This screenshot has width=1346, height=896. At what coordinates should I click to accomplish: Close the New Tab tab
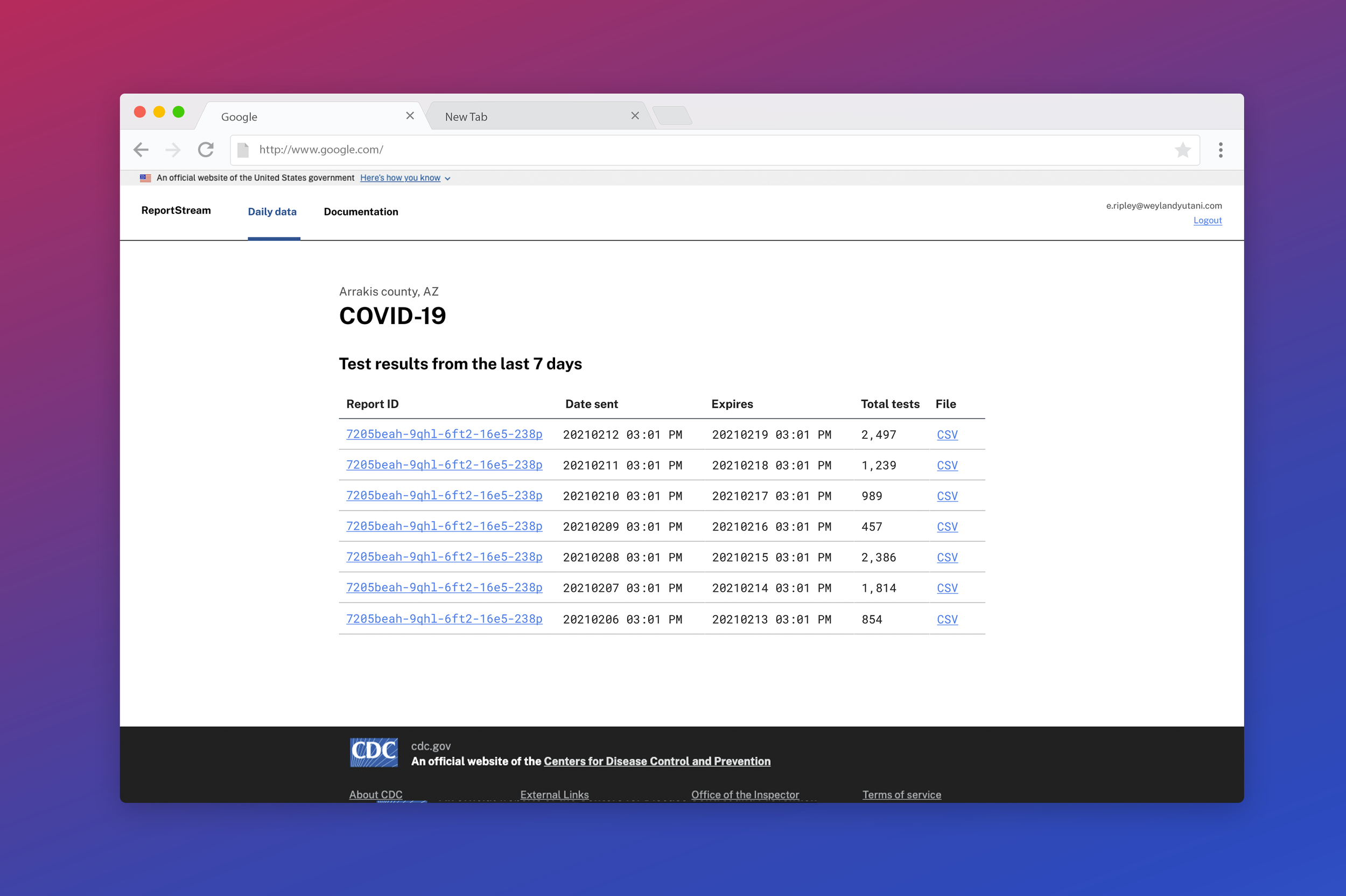pos(635,116)
